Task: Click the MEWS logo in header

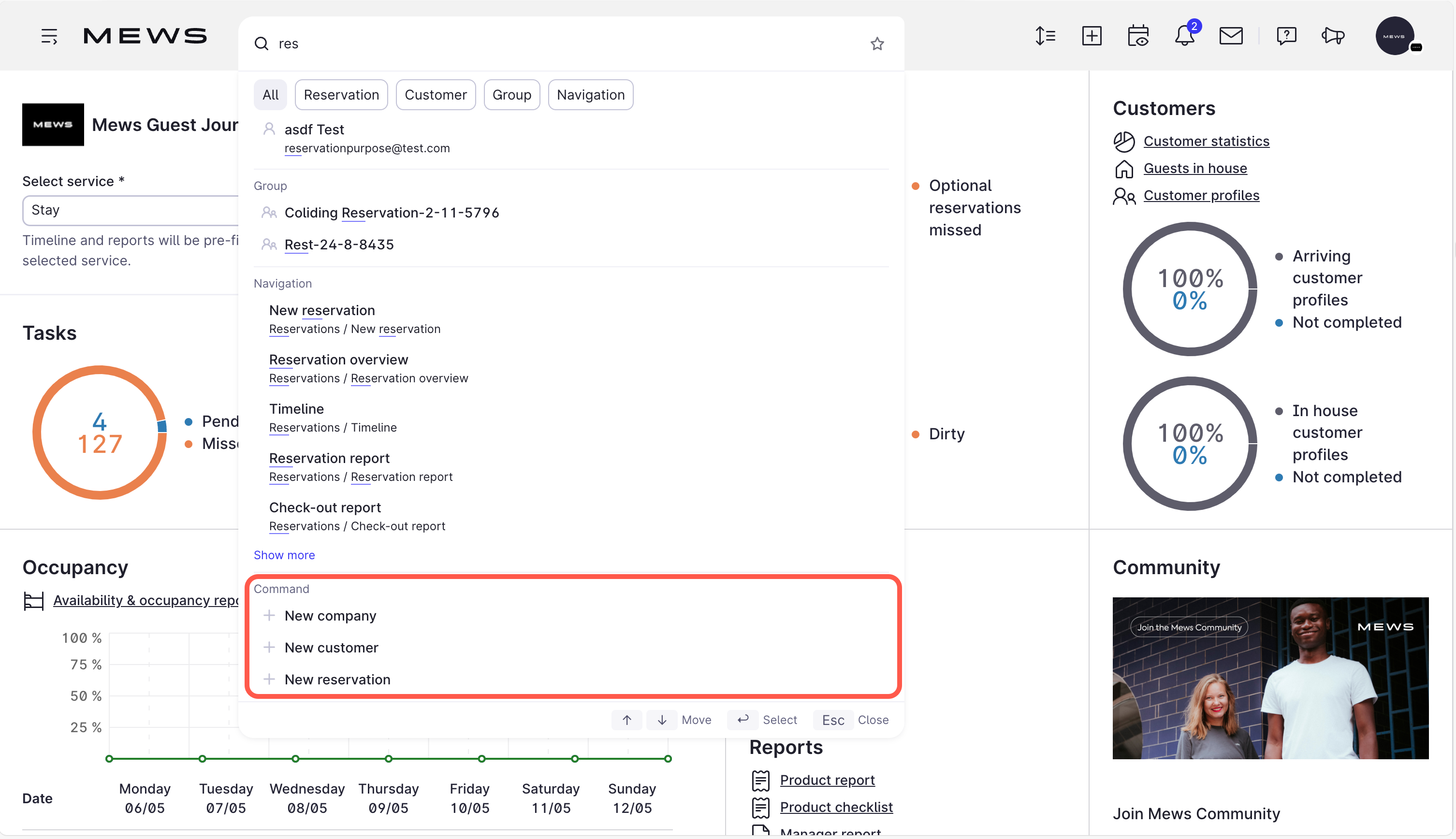Action: point(145,36)
